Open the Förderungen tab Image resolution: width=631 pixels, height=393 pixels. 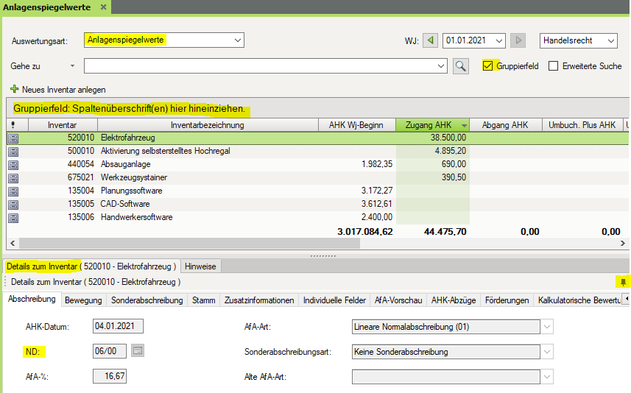[x=507, y=300]
